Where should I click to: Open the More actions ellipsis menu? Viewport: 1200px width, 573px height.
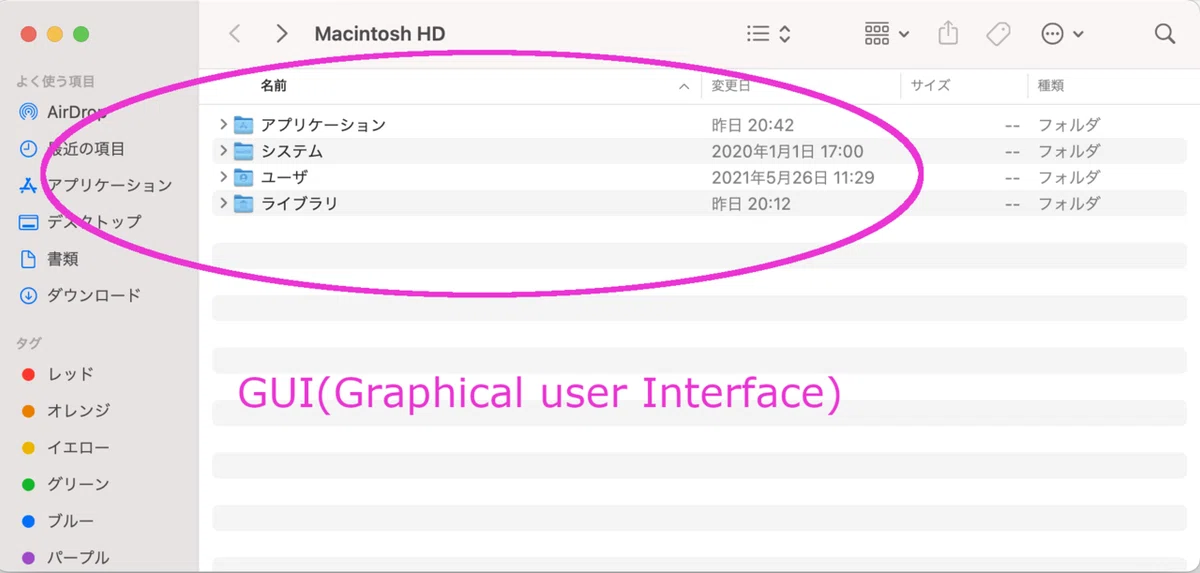[1062, 34]
